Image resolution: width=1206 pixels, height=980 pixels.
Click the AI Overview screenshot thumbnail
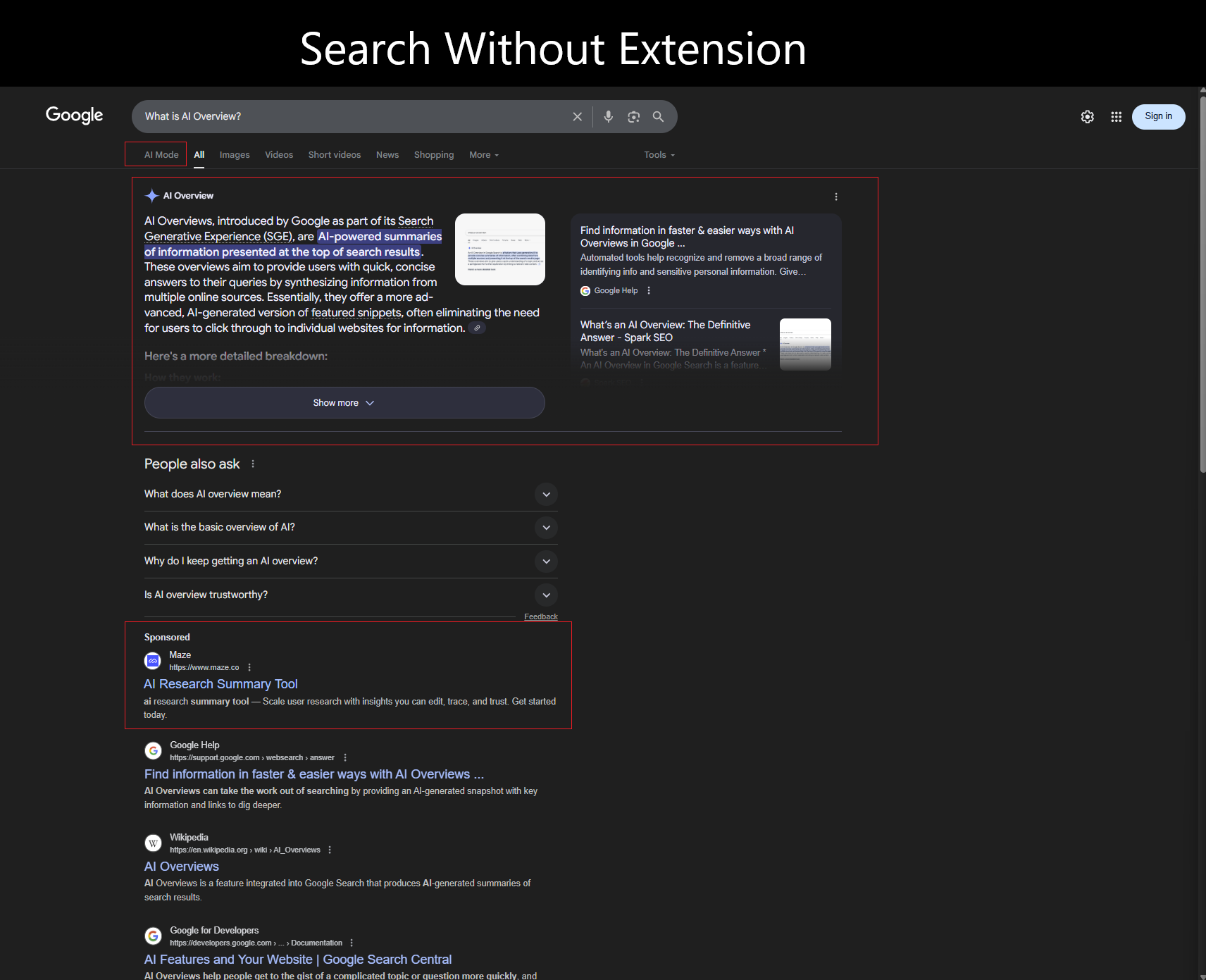coord(500,249)
